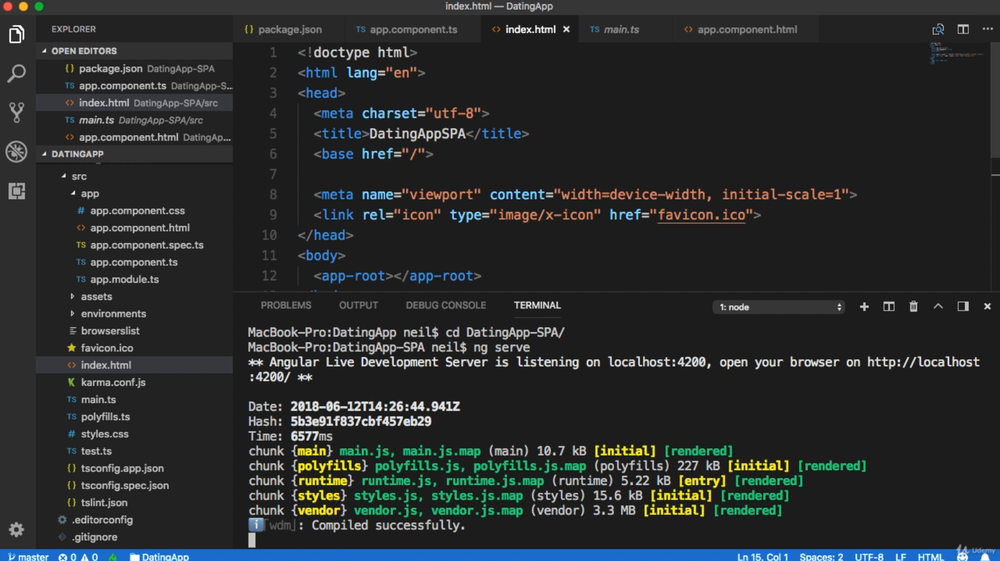Split the terminal panel
The width and height of the screenshot is (1000, 561).
pos(888,307)
